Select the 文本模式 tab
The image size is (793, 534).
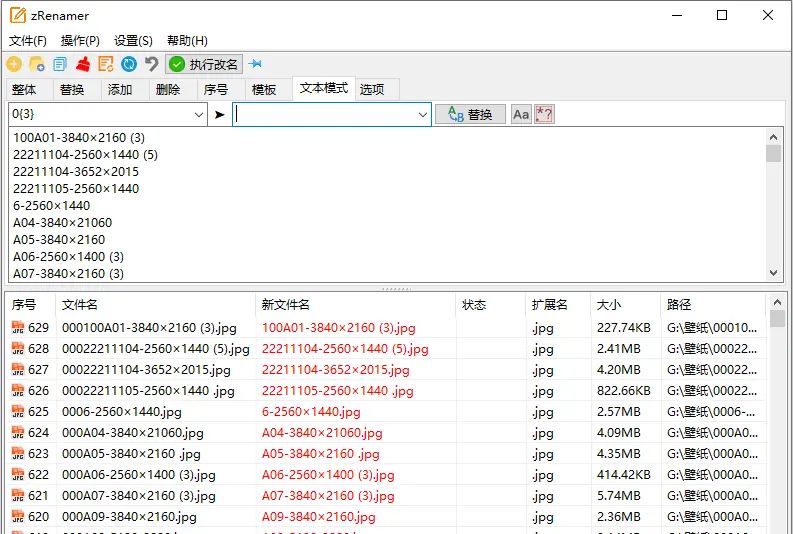tap(324, 88)
